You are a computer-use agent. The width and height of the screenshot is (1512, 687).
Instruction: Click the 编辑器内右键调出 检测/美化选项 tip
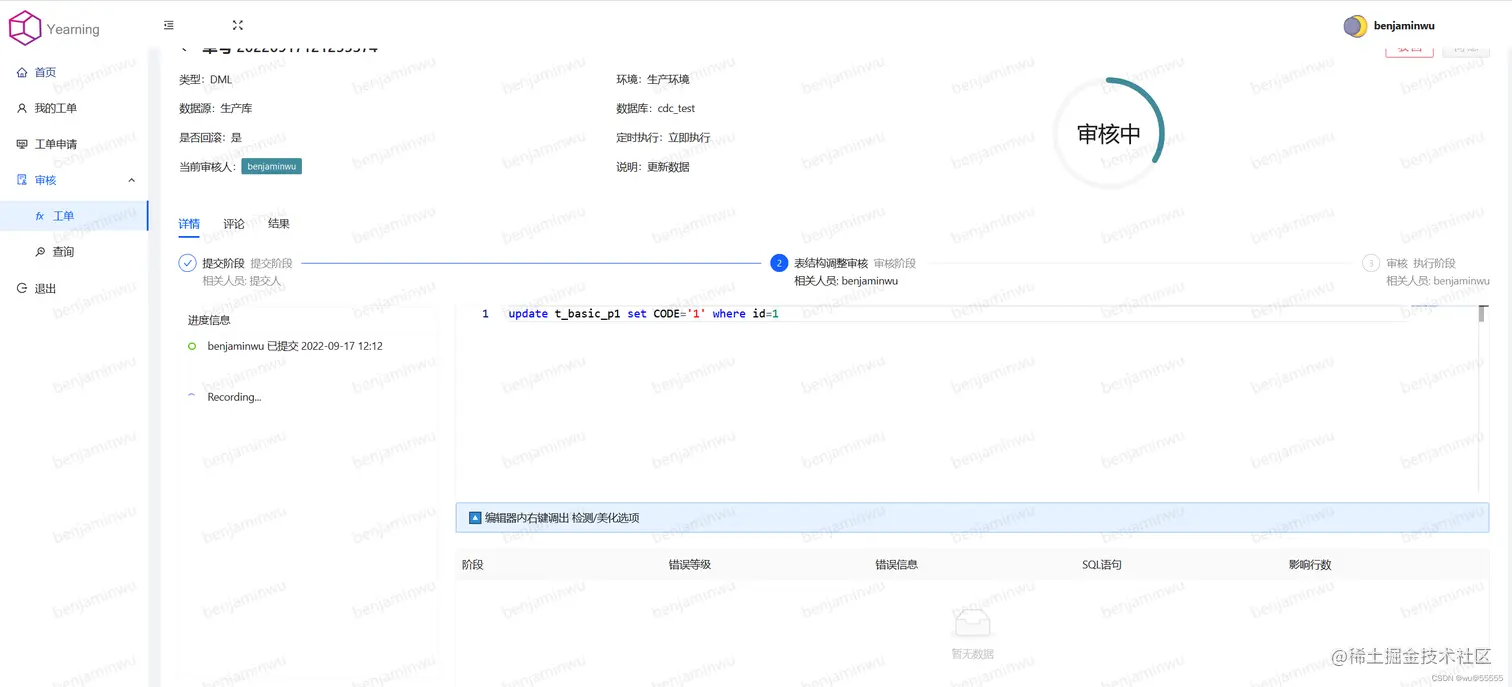[562, 518]
